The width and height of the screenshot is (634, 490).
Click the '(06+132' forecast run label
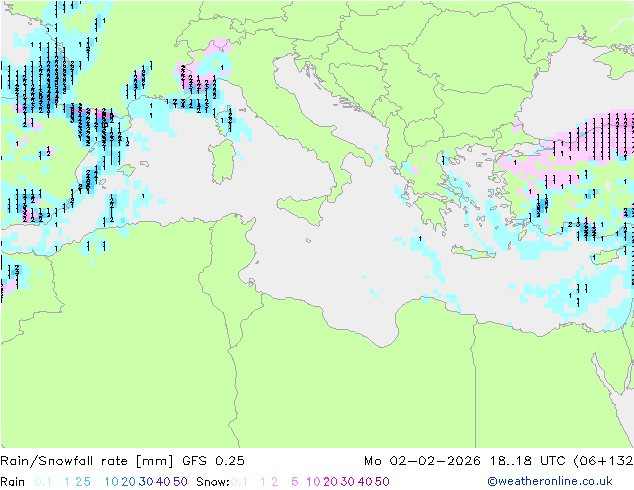603,461
